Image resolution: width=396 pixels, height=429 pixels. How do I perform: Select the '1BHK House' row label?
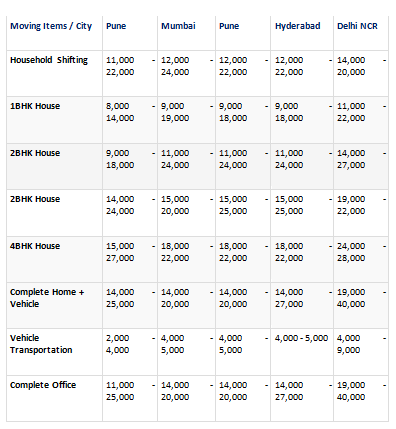tap(35, 106)
